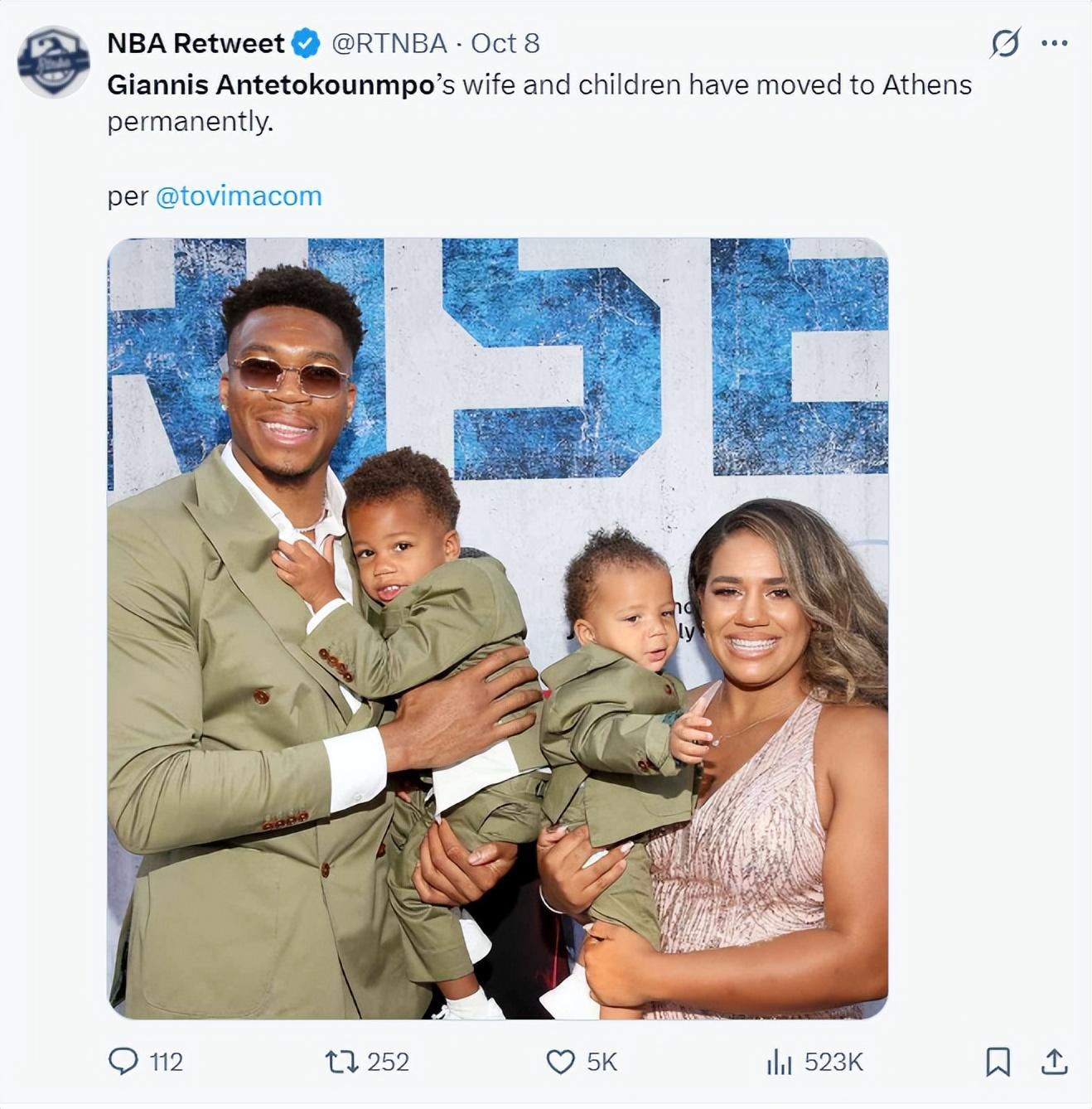This screenshot has width=1092, height=1109.
Task: Click the 112 replies count
Action: click(166, 1062)
